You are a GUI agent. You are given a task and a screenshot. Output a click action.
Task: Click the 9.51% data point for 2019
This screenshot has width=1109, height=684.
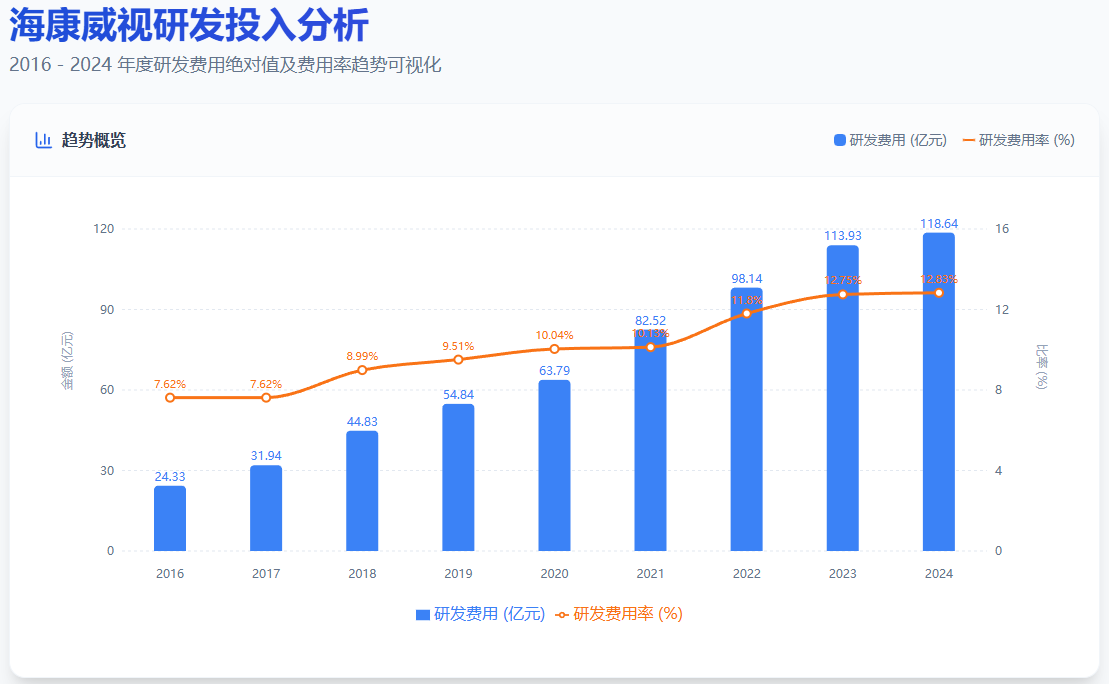tap(458, 359)
